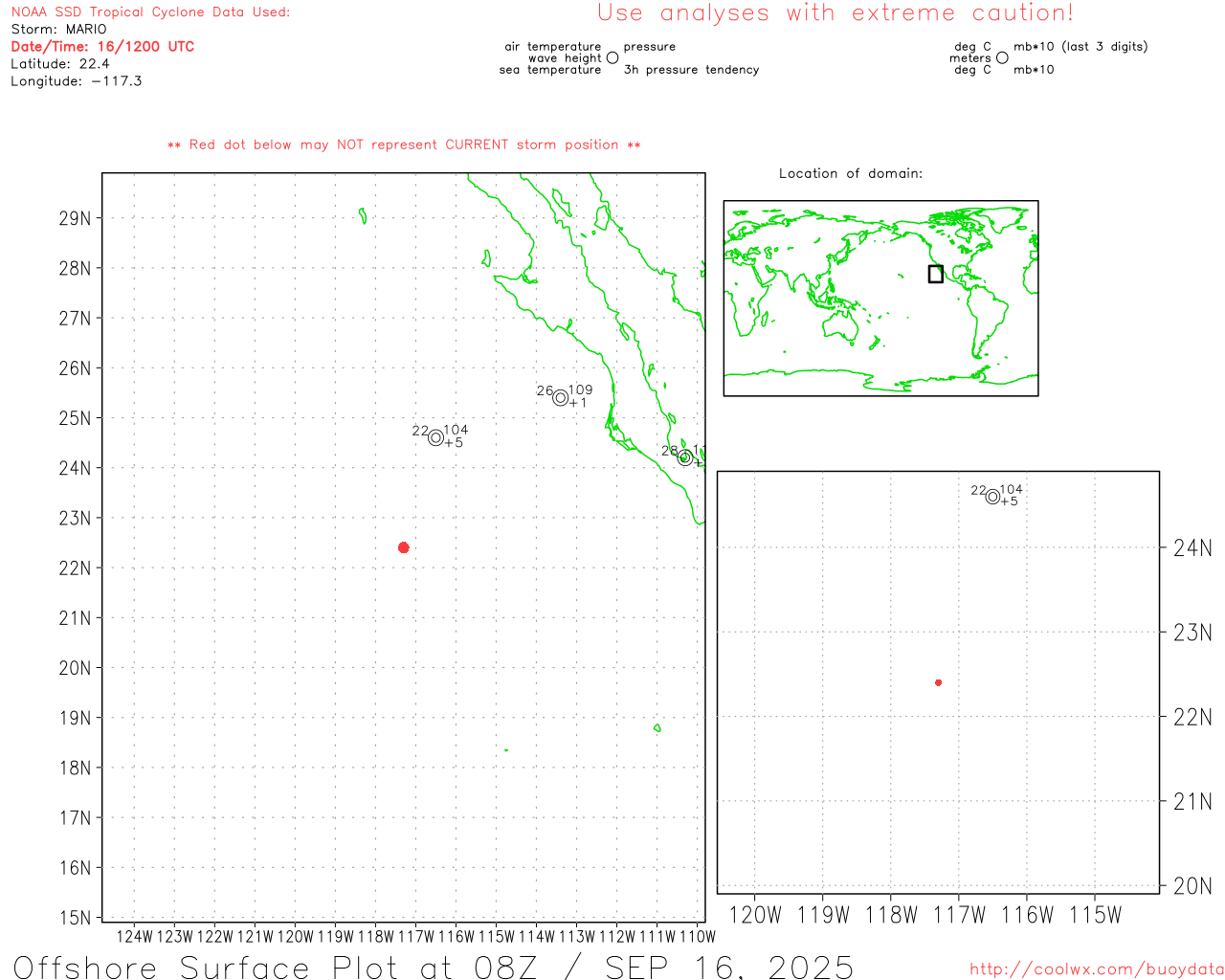Screen dimensions: 1225x980
Task: Click the small island near 29N 118W
Action: 363,216
